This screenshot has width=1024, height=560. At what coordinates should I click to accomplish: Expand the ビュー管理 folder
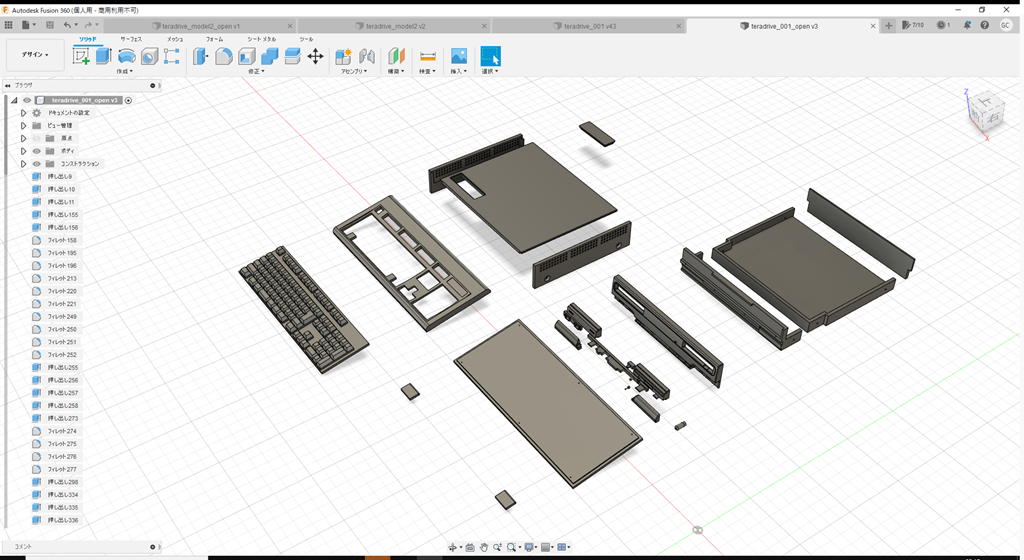(x=23, y=126)
